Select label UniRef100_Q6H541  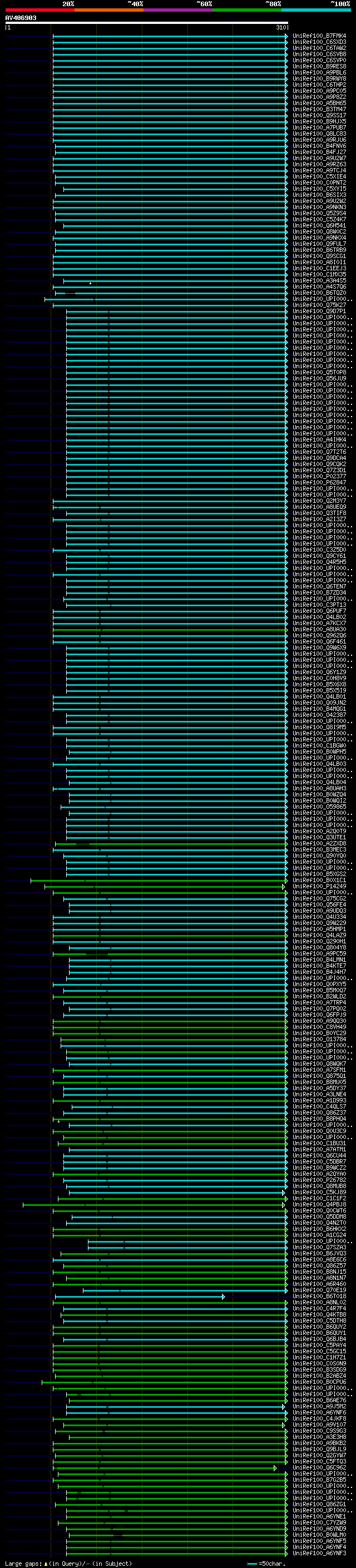tap(319, 226)
